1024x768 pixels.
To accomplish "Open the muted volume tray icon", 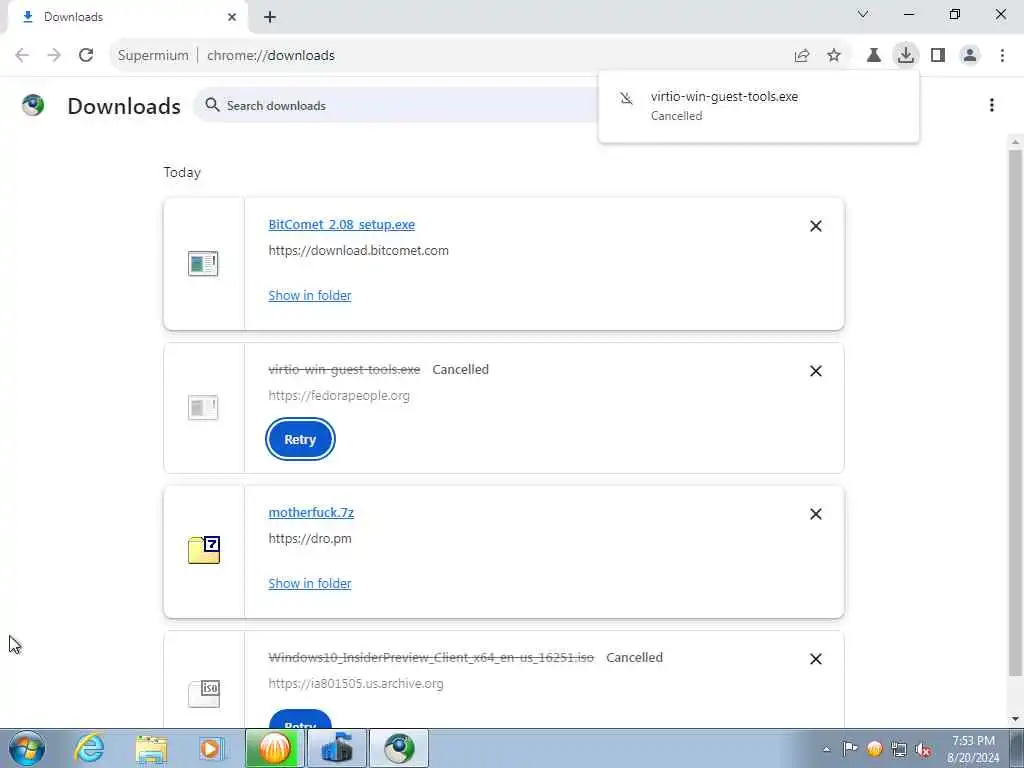I will [923, 749].
